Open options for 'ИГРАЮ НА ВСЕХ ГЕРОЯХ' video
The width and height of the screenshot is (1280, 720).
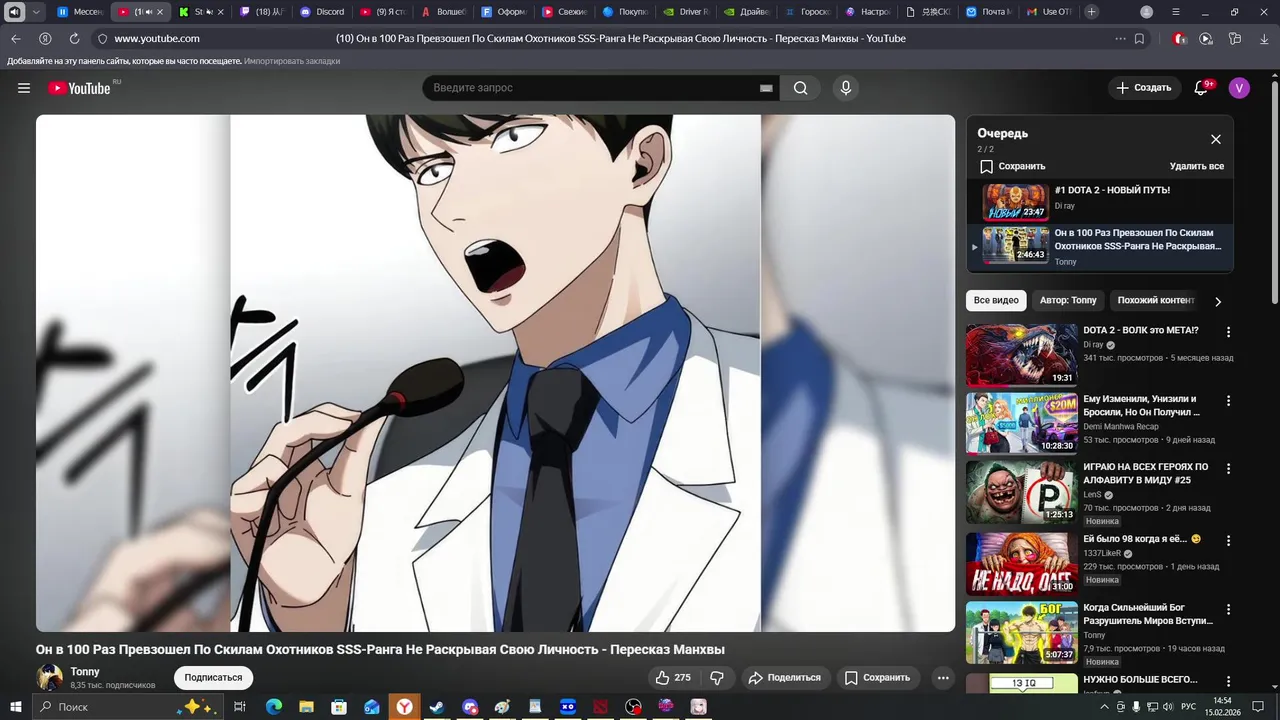tap(1229, 468)
